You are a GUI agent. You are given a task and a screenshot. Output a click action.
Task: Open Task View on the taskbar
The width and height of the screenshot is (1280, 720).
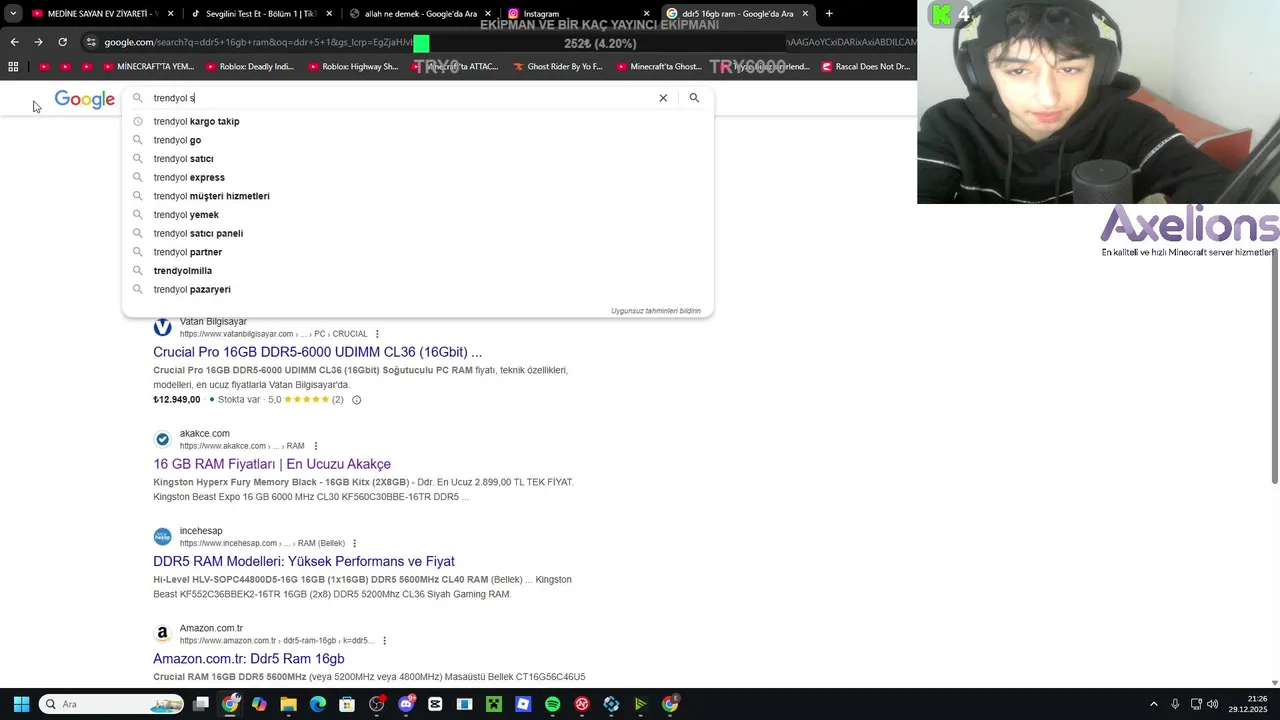(x=201, y=704)
